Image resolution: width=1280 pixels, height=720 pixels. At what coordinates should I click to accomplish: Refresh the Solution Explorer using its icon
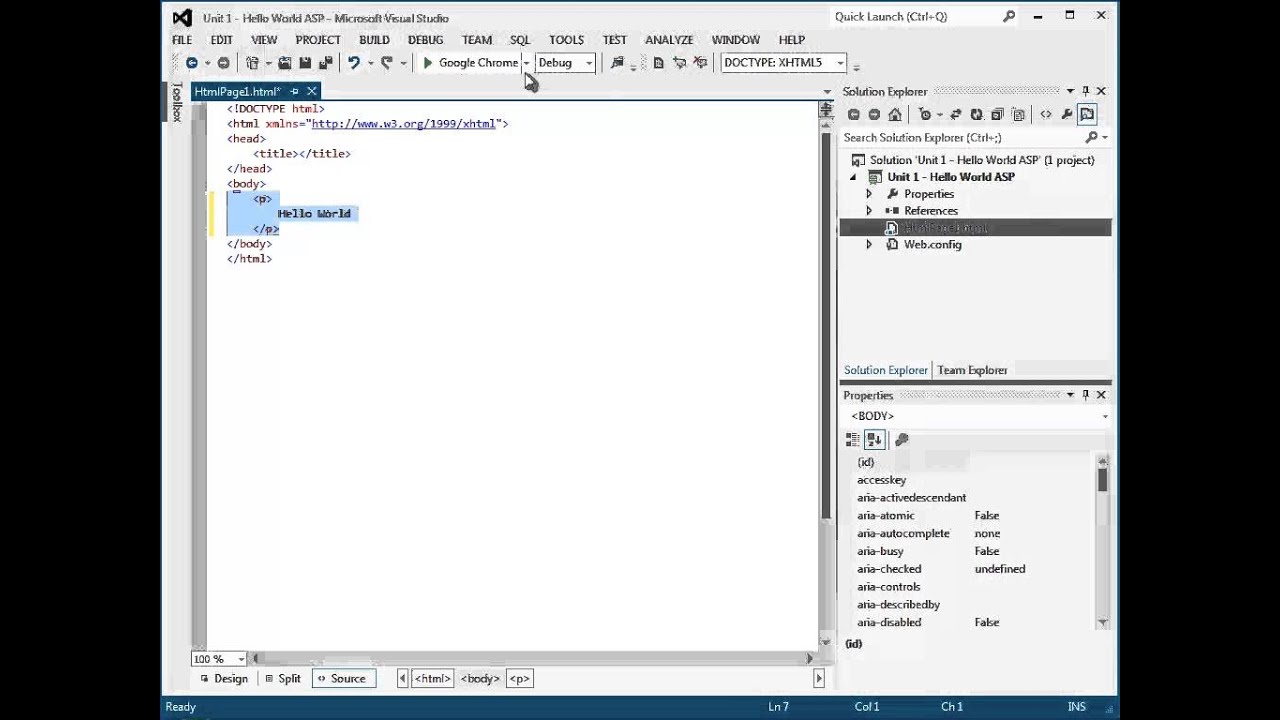(x=977, y=115)
